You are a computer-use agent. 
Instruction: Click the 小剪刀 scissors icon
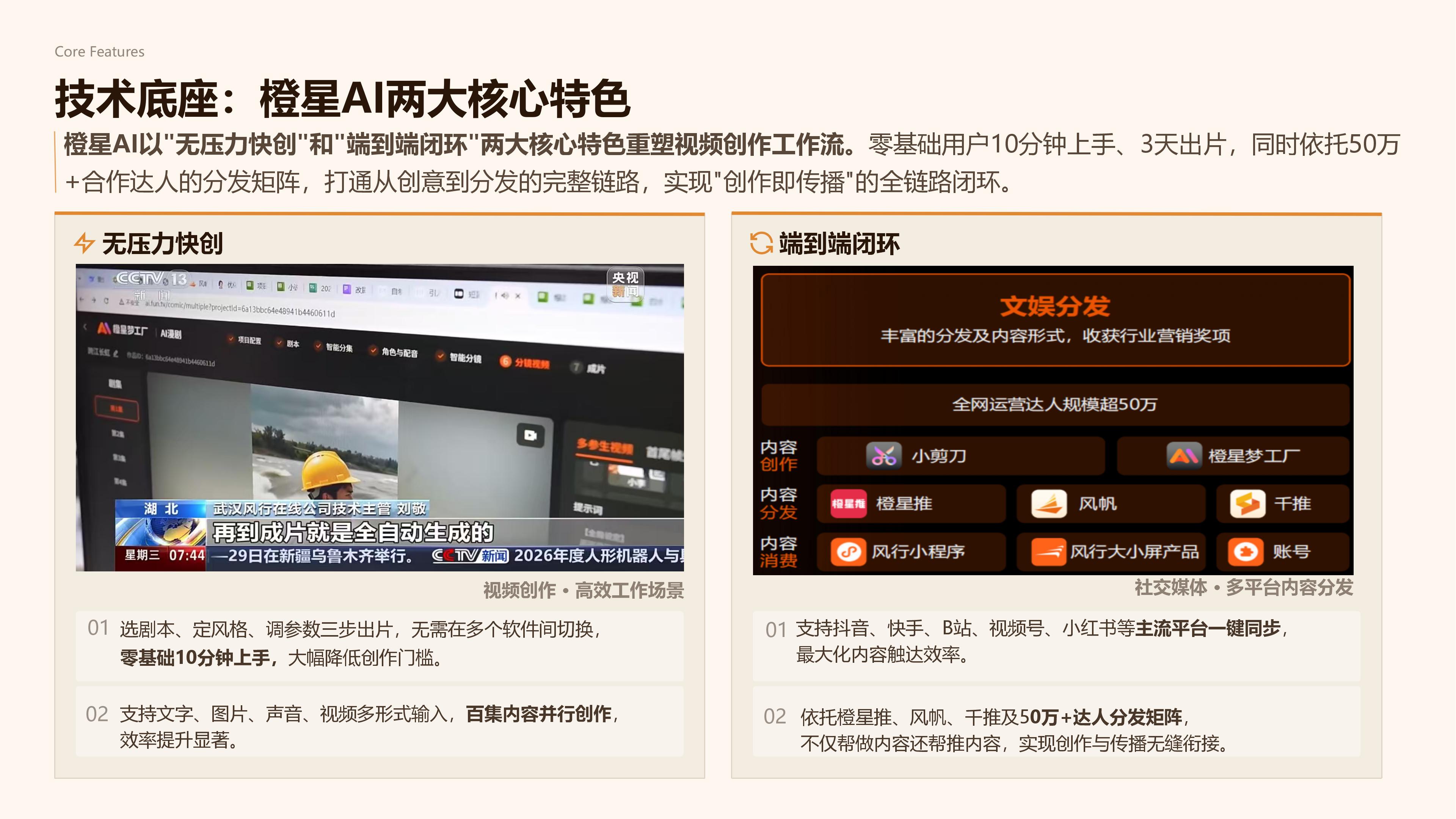click(883, 455)
